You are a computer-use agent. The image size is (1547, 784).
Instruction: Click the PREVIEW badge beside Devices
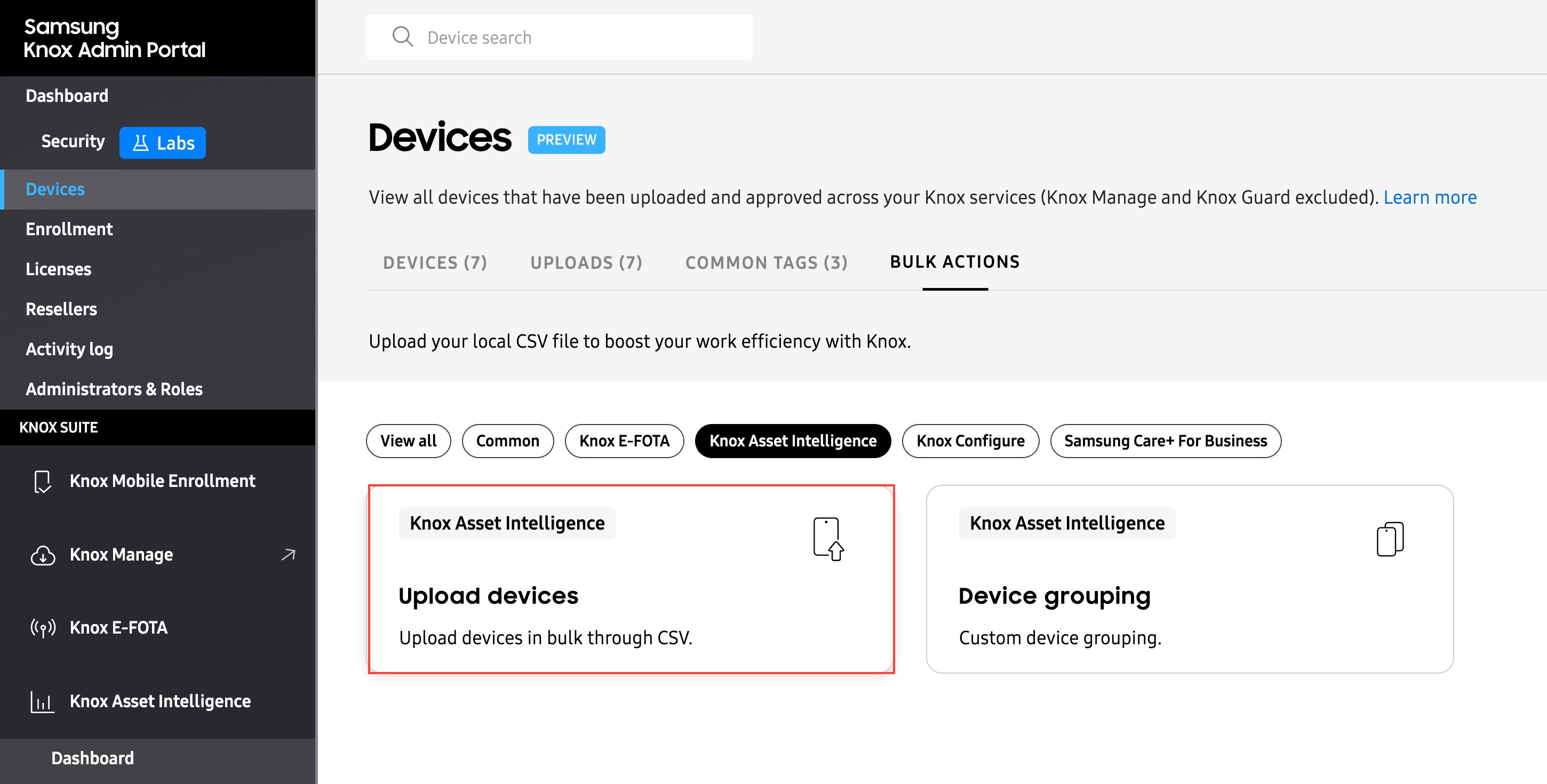(x=567, y=140)
